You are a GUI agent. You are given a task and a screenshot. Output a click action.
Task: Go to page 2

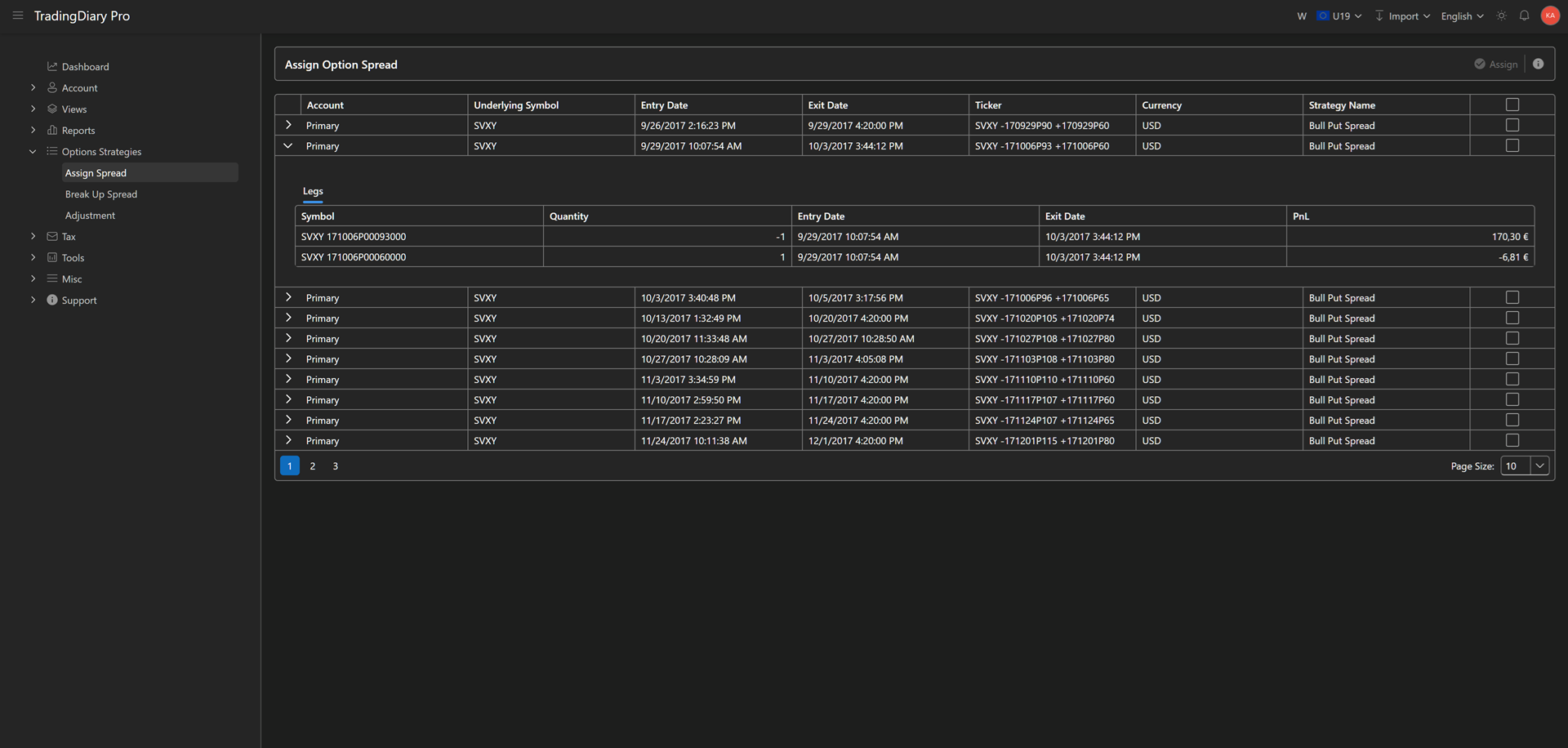point(312,465)
